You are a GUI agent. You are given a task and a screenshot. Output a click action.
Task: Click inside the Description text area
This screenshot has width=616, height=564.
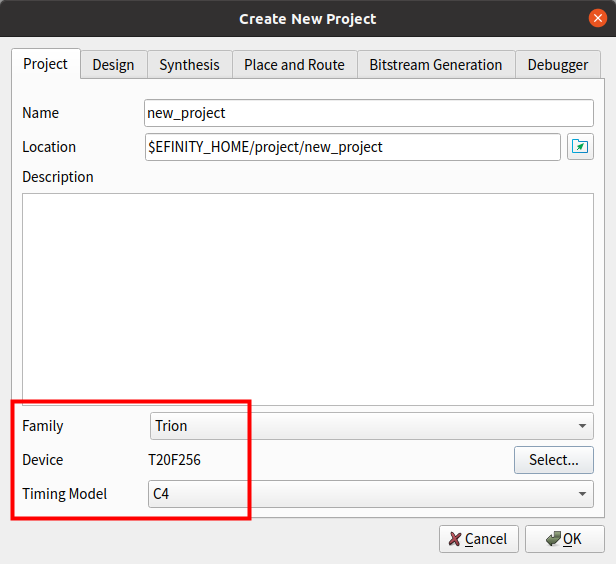coord(308,299)
